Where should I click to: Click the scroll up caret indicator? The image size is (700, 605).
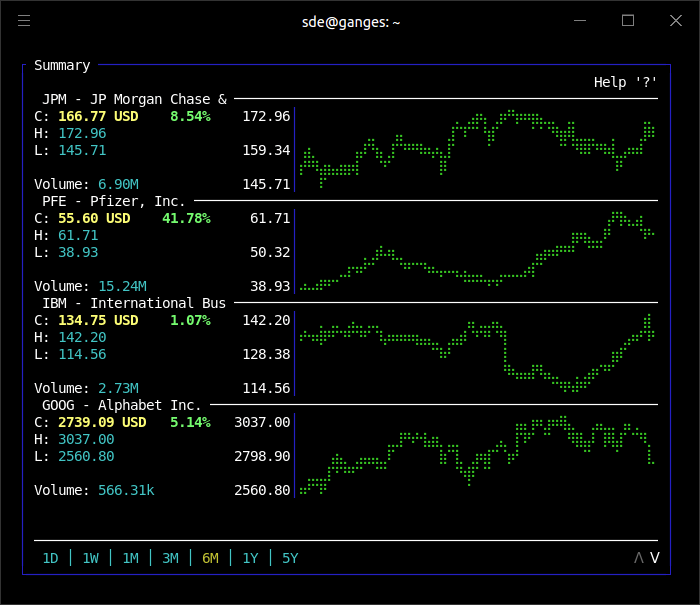tap(639, 558)
